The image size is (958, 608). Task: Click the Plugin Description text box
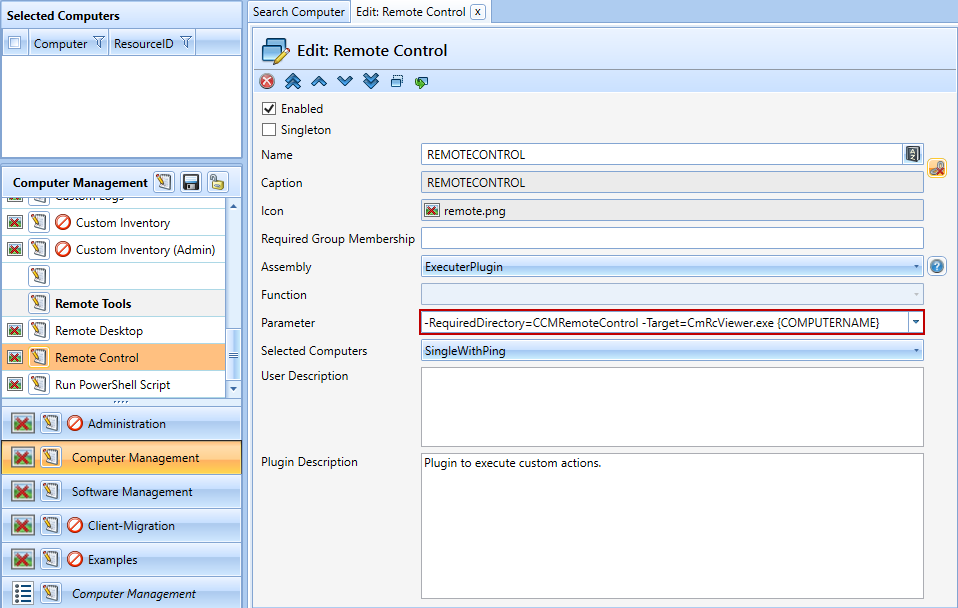click(672, 526)
